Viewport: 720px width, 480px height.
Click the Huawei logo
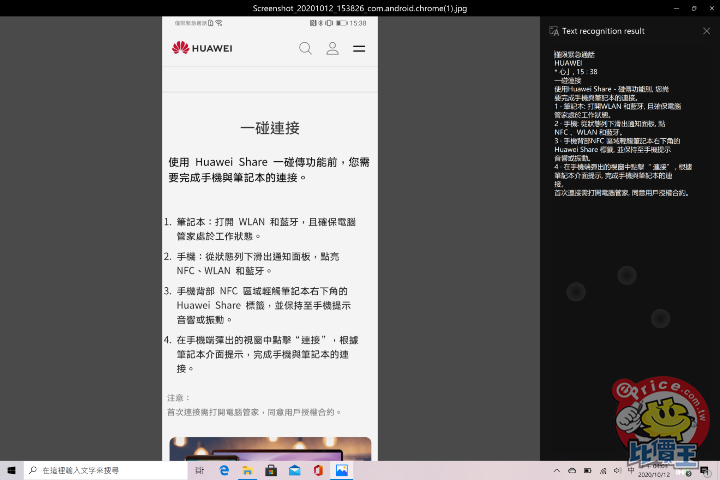coord(202,48)
